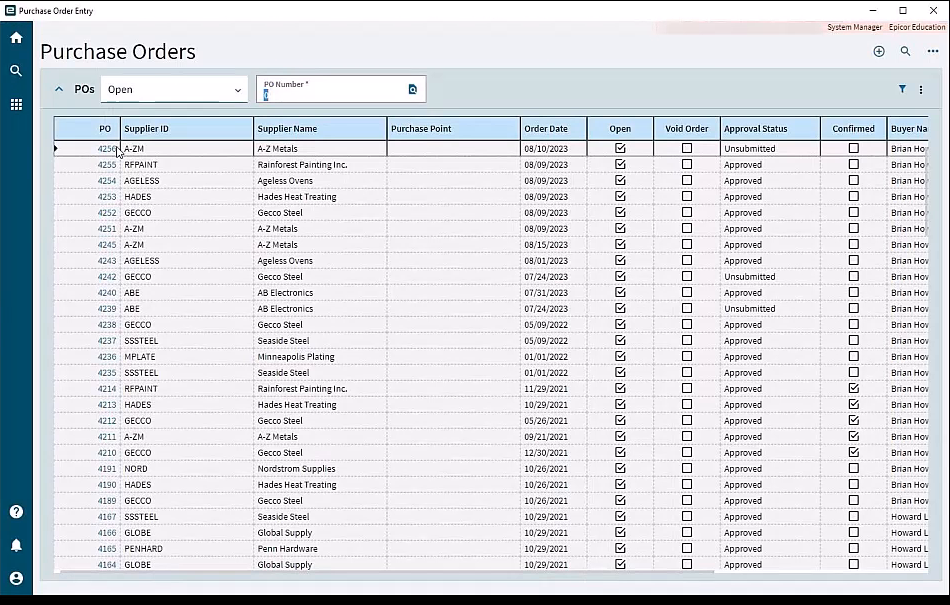Sort by the PO column header
Viewport: 950px width, 605px height.
pyautogui.click(x=87, y=128)
